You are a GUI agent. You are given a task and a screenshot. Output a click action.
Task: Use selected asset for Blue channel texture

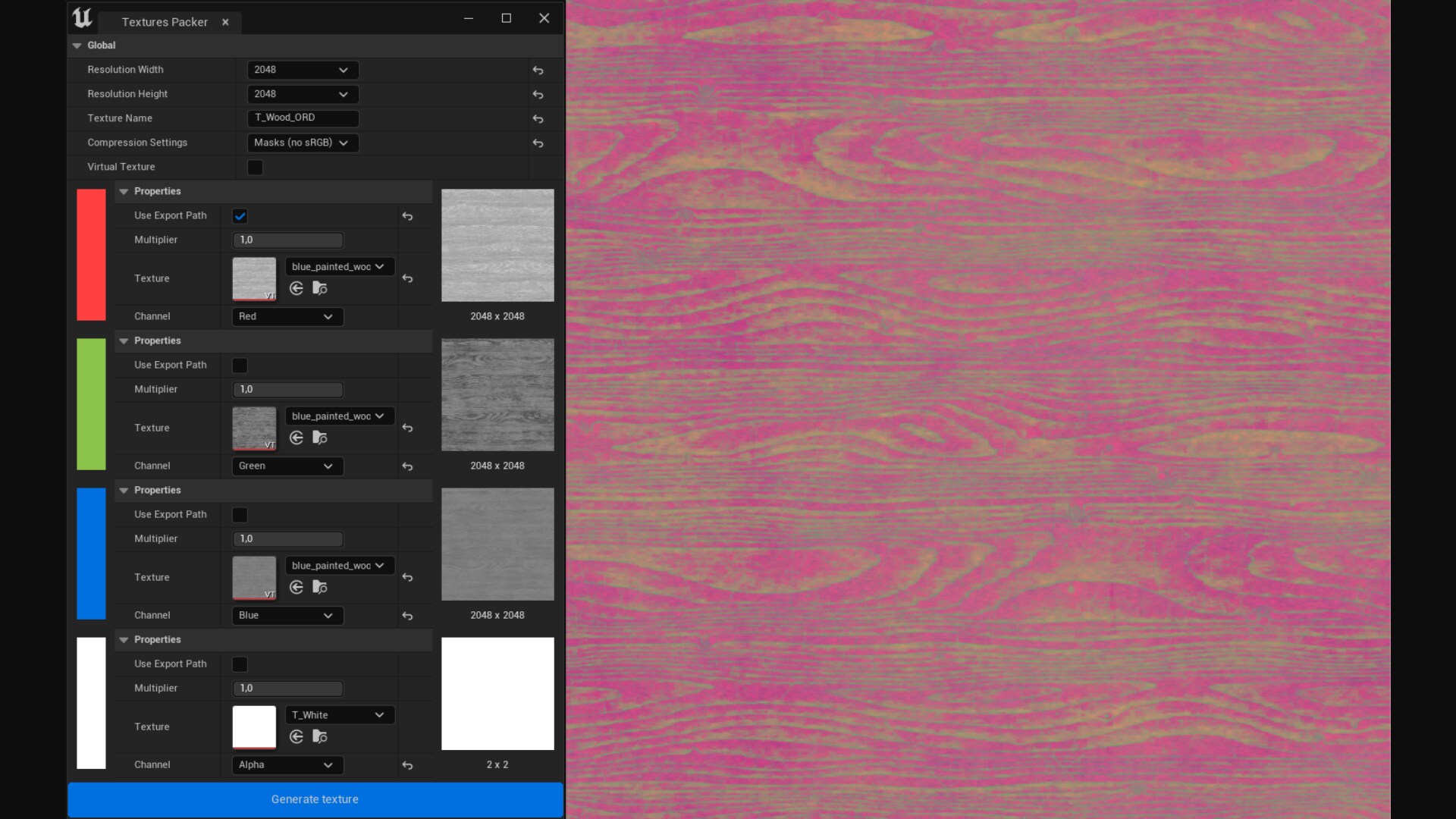[296, 587]
